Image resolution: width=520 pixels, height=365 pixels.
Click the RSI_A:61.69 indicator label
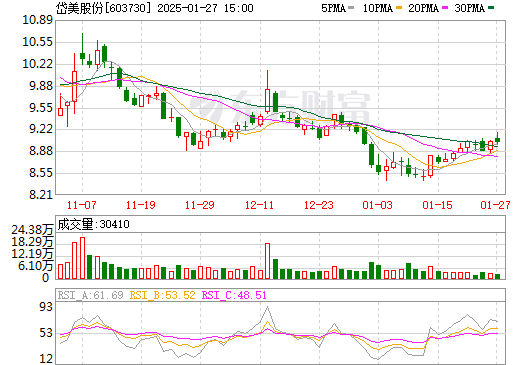(90, 295)
